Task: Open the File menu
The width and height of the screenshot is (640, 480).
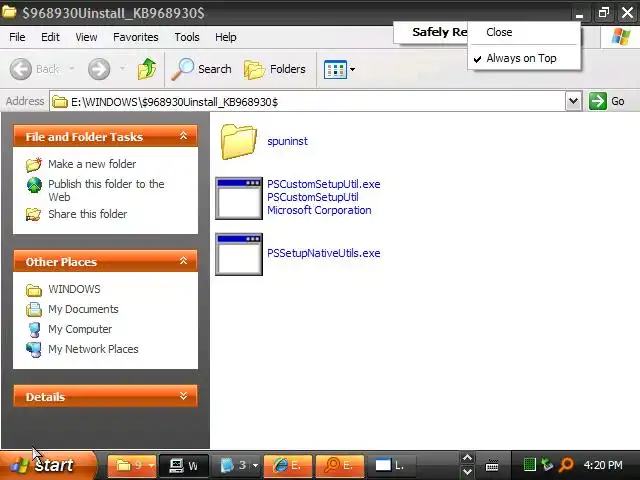Action: (17, 37)
